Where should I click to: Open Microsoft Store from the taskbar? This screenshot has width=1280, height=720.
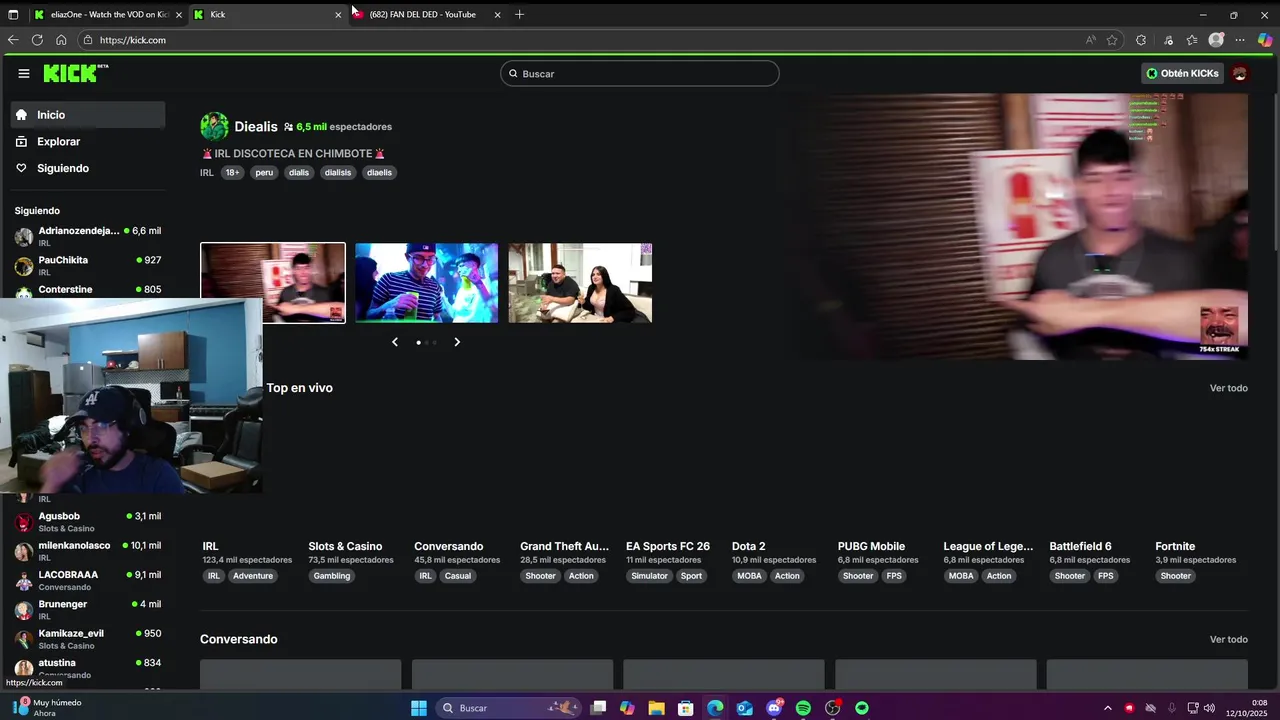pos(686,708)
